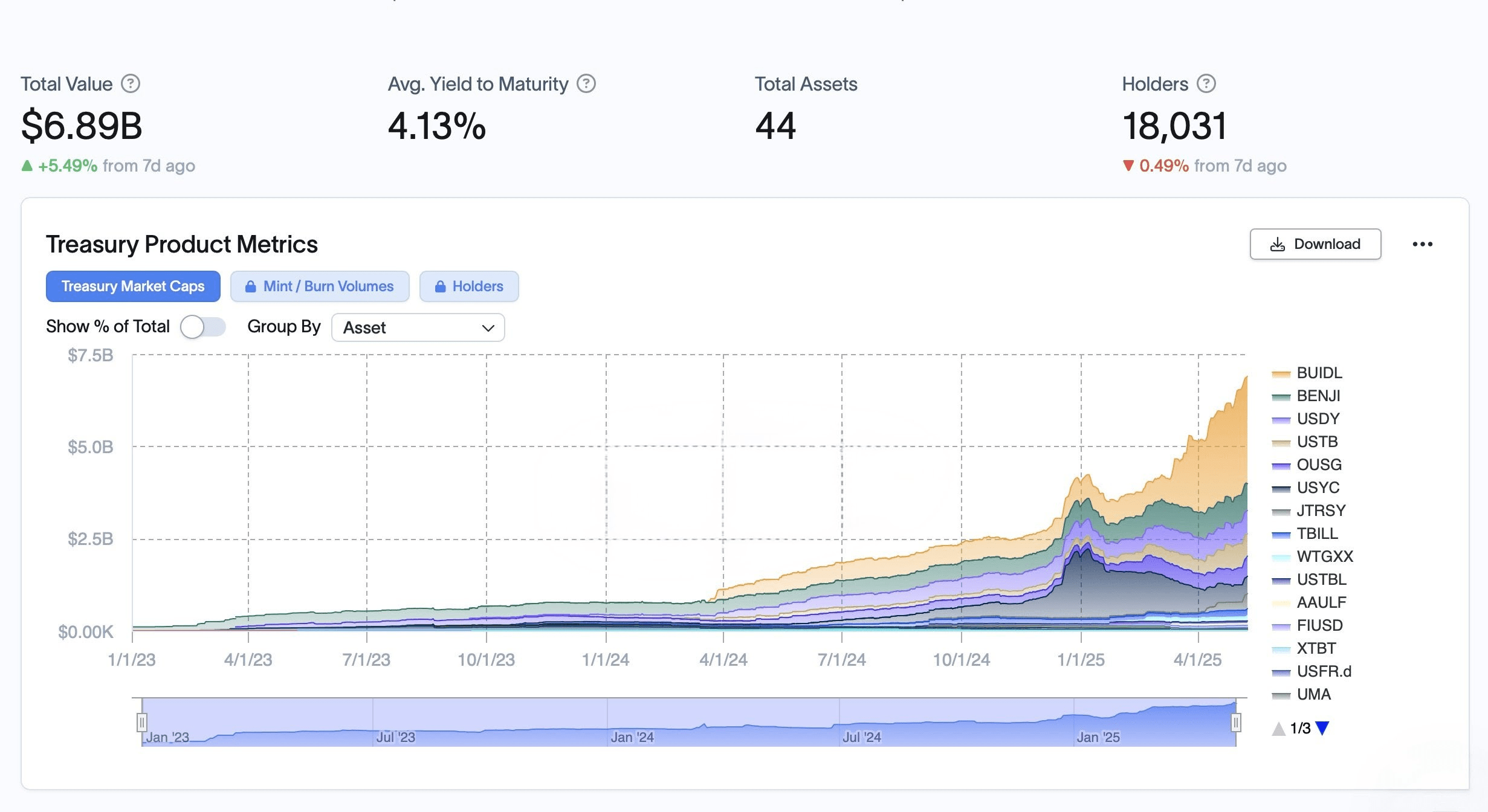Click the Total Value help question icon
Image resolution: width=1488 pixels, height=812 pixels.
tap(131, 83)
